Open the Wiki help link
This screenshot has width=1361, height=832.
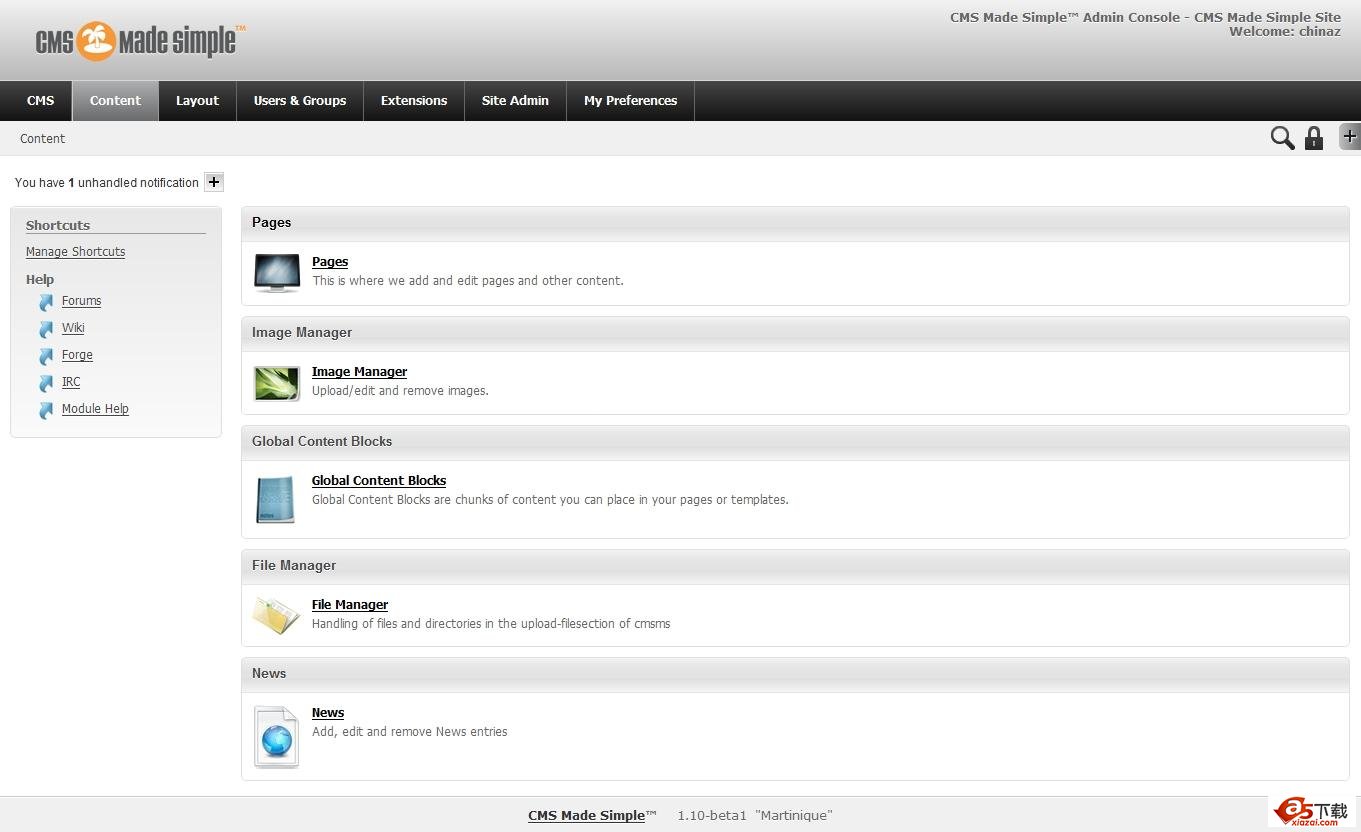coord(73,328)
